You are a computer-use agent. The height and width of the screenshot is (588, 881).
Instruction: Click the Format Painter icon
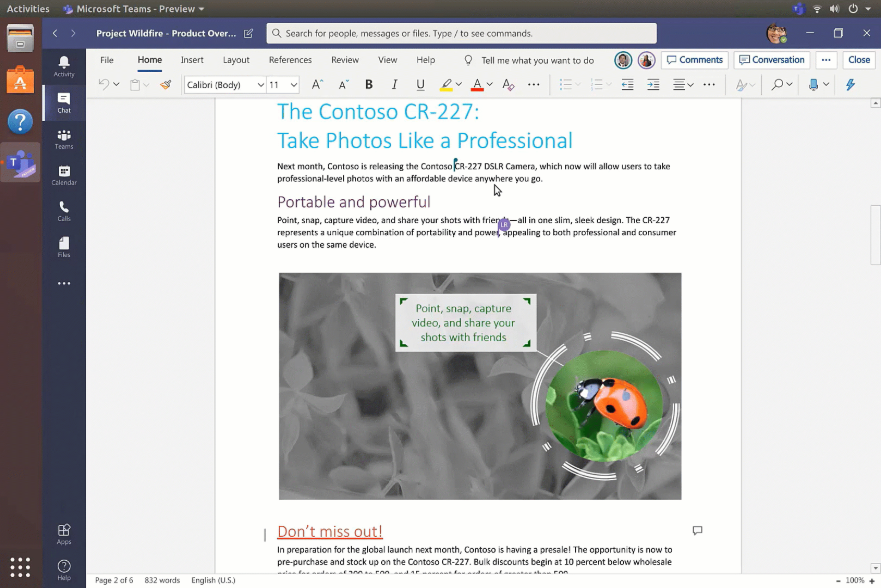pyautogui.click(x=166, y=85)
